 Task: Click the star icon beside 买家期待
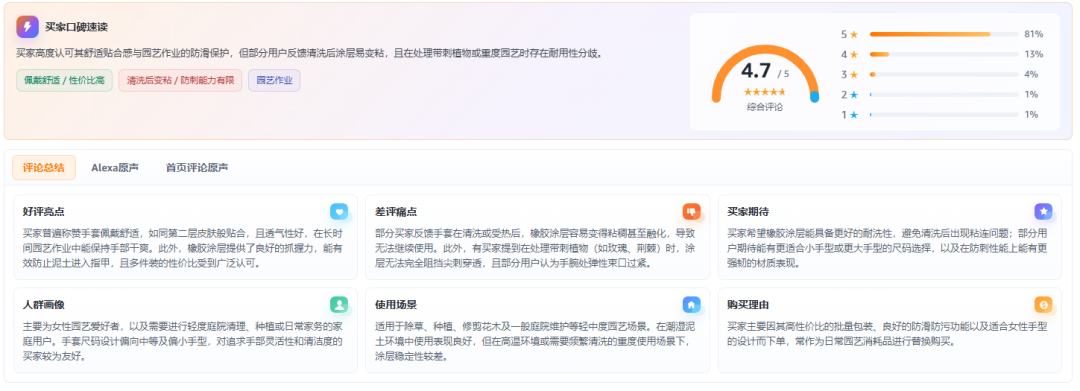pos(1043,211)
